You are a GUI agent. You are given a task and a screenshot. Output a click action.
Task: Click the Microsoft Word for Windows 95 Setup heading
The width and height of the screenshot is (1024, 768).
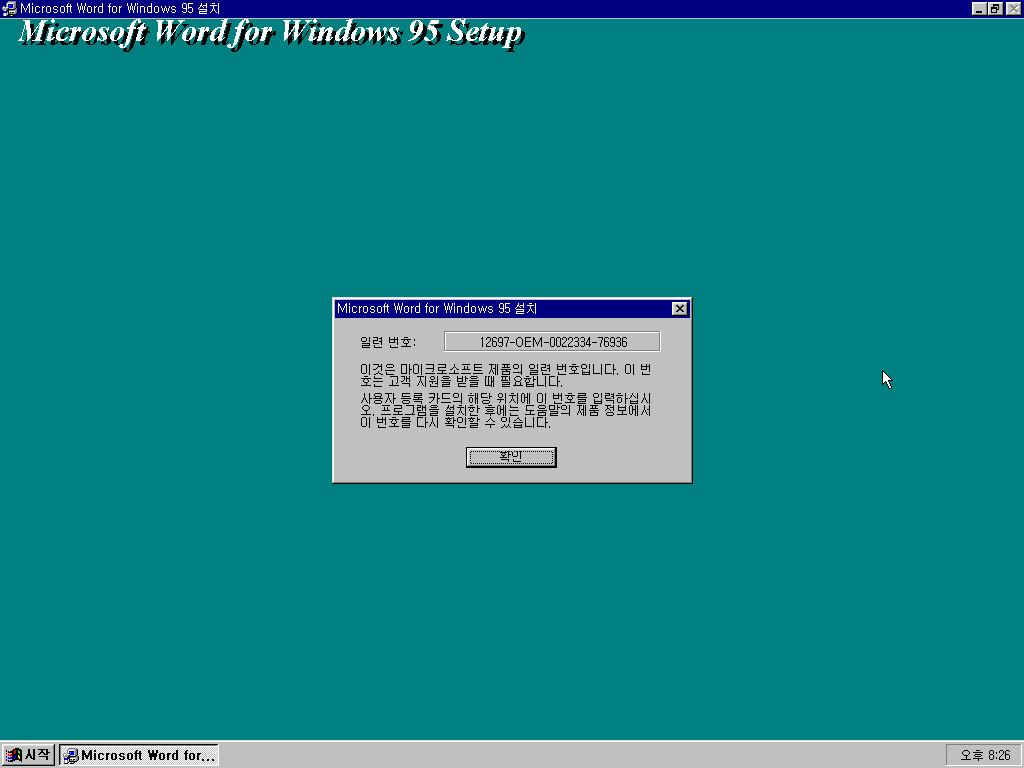[x=271, y=33]
